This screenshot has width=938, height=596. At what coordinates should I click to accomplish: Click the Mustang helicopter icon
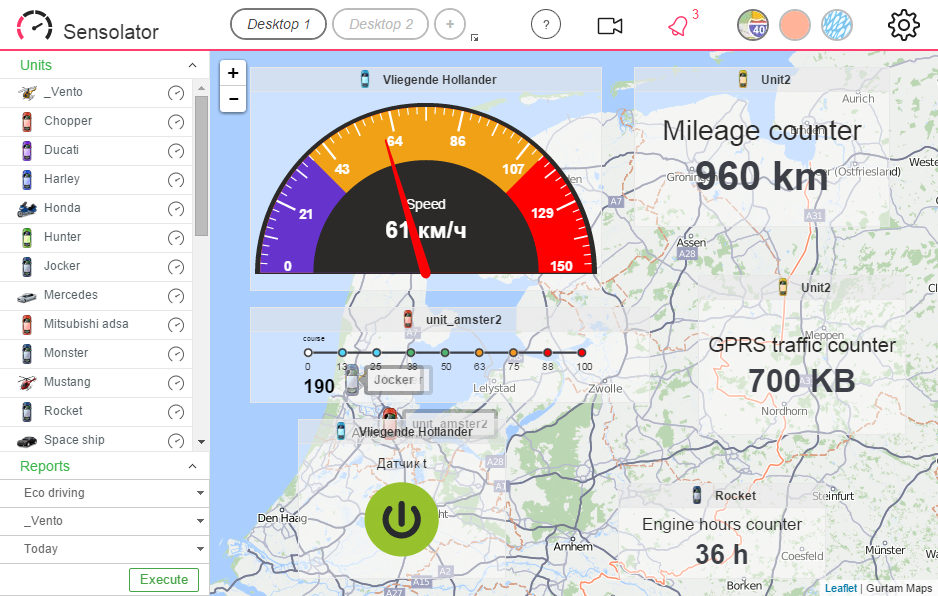point(27,382)
